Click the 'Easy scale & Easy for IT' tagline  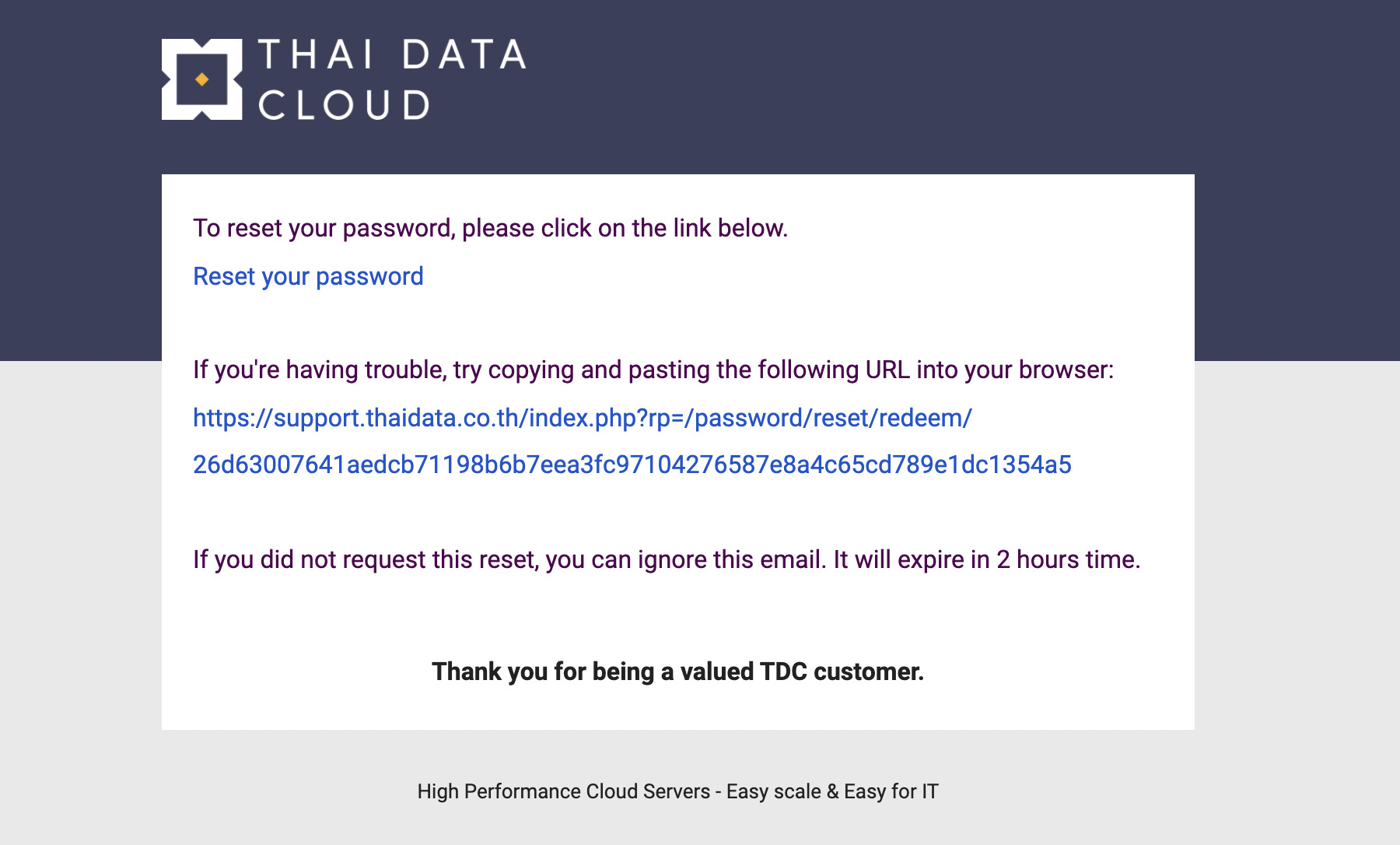point(832,791)
